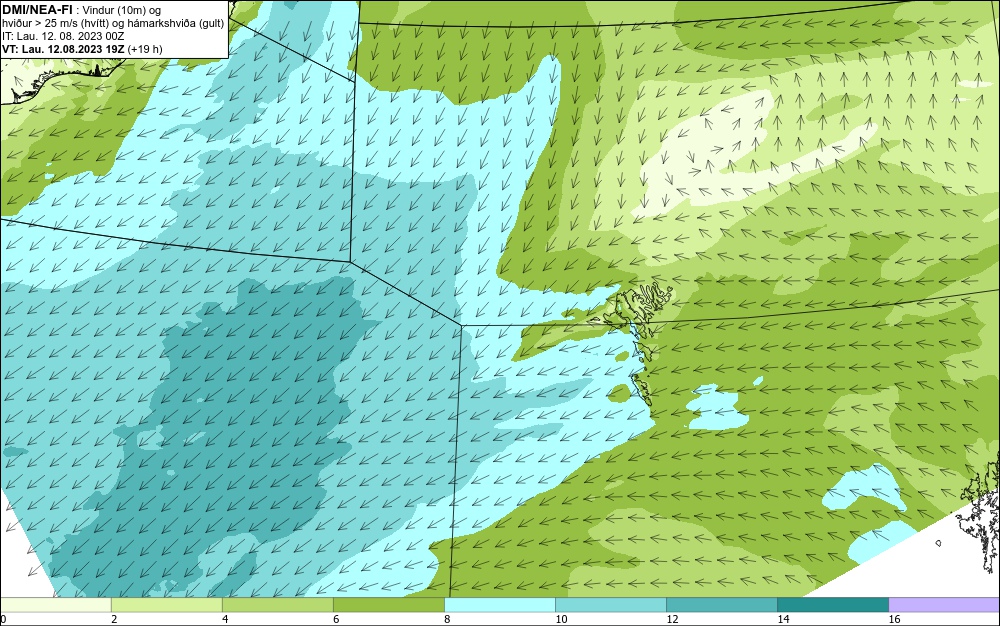Click the legend label '4'
Image resolution: width=1000 pixels, height=626 pixels.
coord(225,619)
